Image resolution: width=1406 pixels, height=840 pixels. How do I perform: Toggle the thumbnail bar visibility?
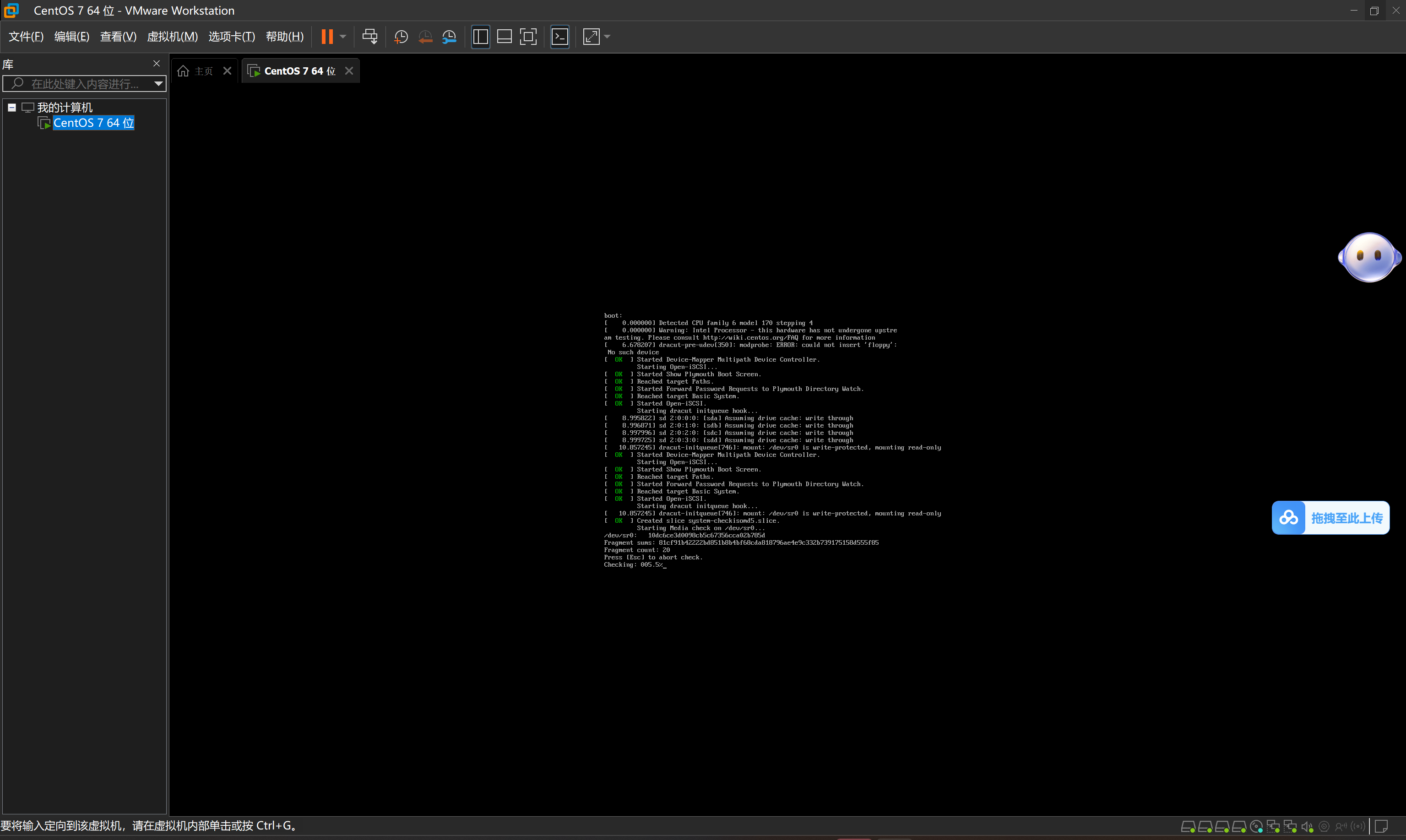pyautogui.click(x=504, y=36)
